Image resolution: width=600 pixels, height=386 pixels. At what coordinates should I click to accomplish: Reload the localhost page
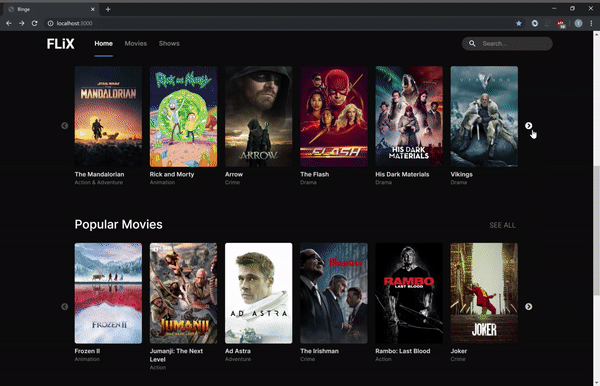34,23
